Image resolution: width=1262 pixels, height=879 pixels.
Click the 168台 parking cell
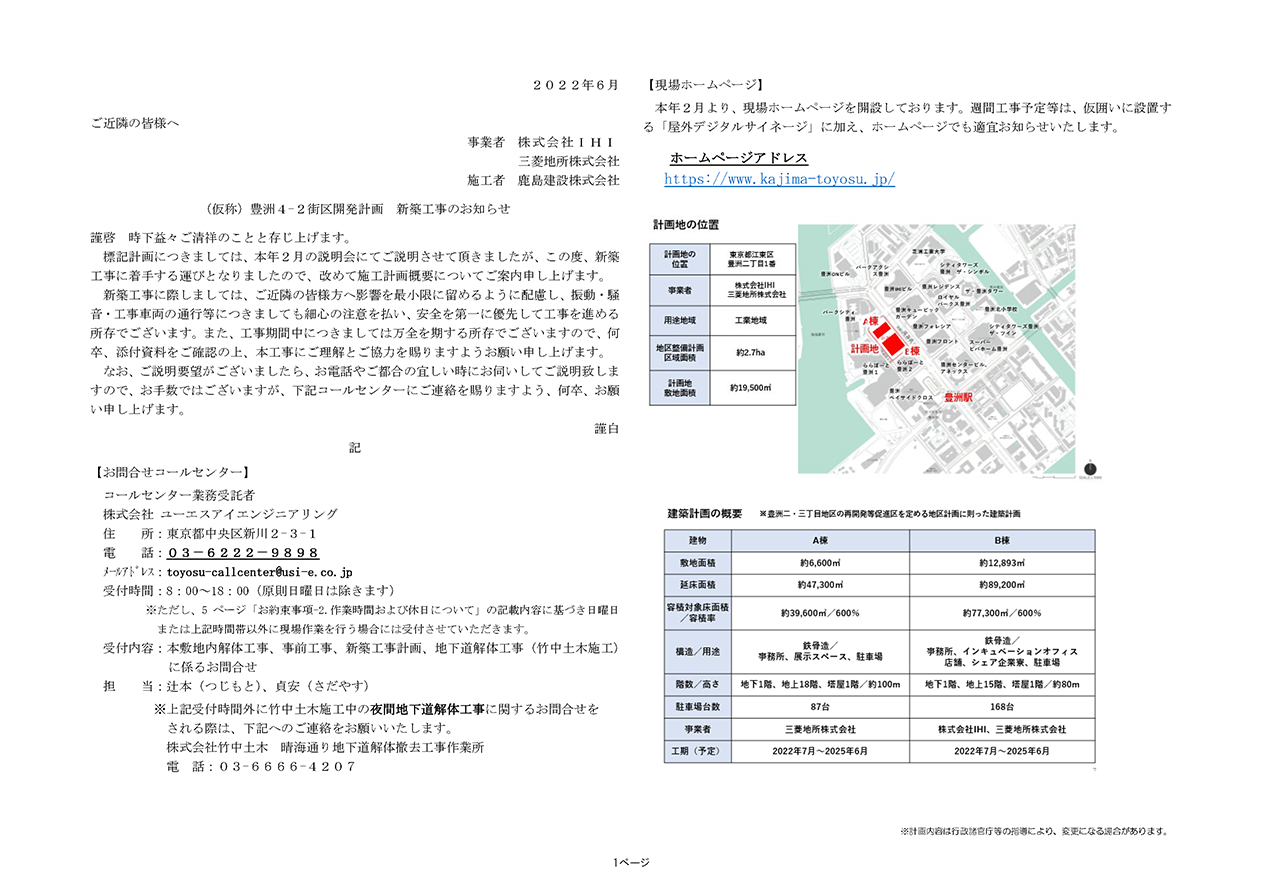point(1001,706)
